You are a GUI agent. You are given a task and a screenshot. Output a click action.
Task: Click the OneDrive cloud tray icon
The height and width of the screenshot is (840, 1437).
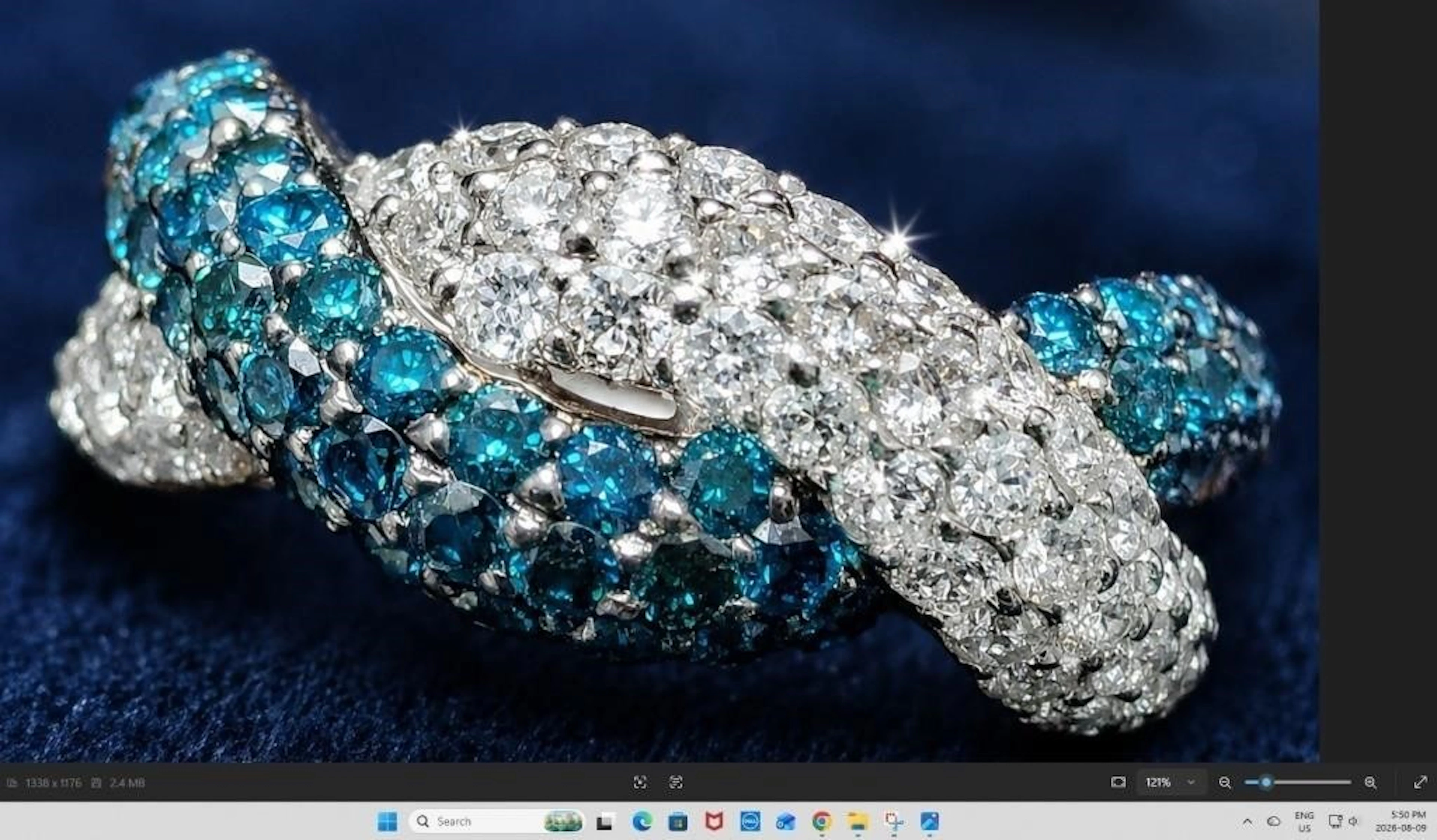(x=1273, y=822)
